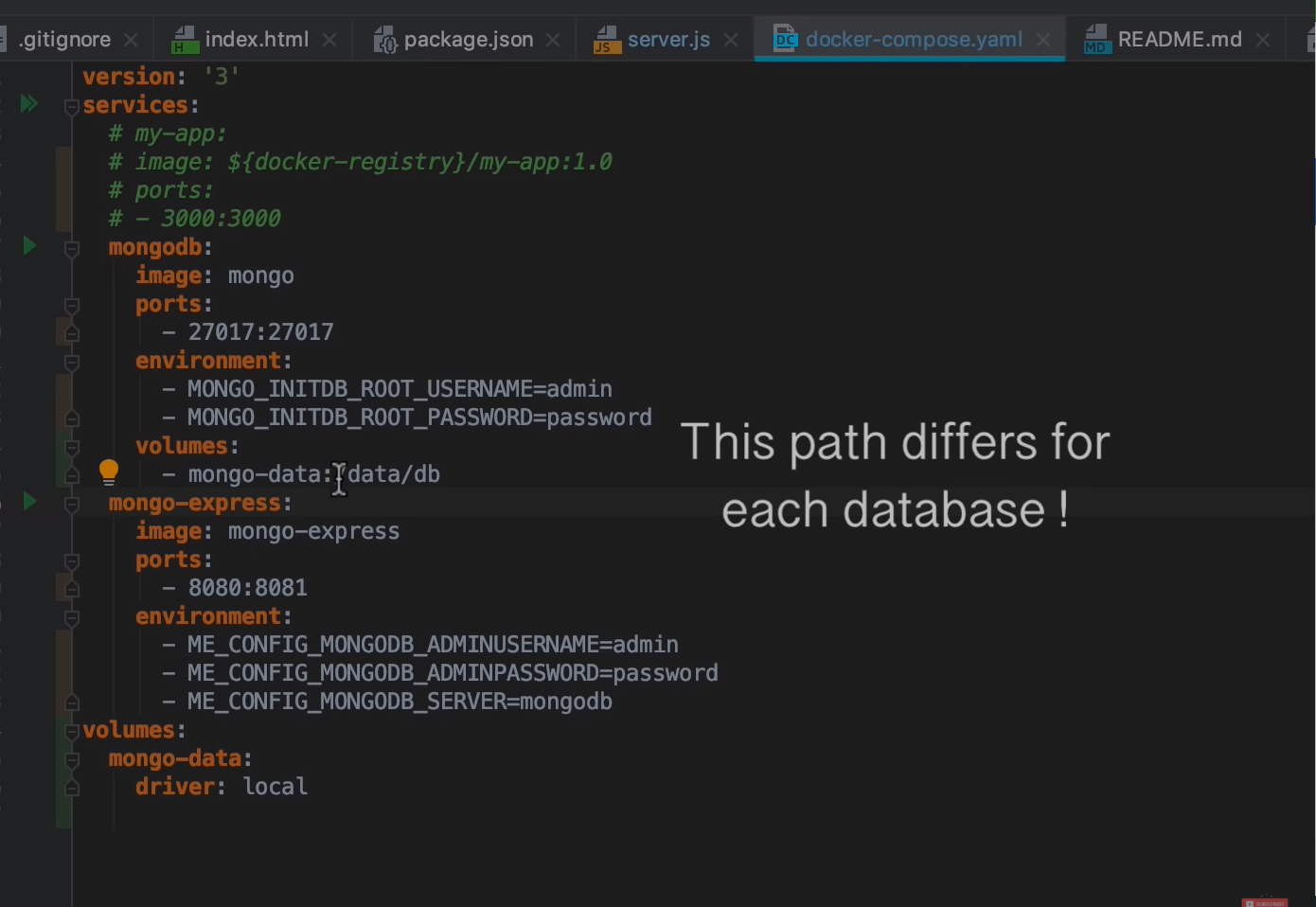
Task: Click the docker-compose file icon
Action: (786, 40)
